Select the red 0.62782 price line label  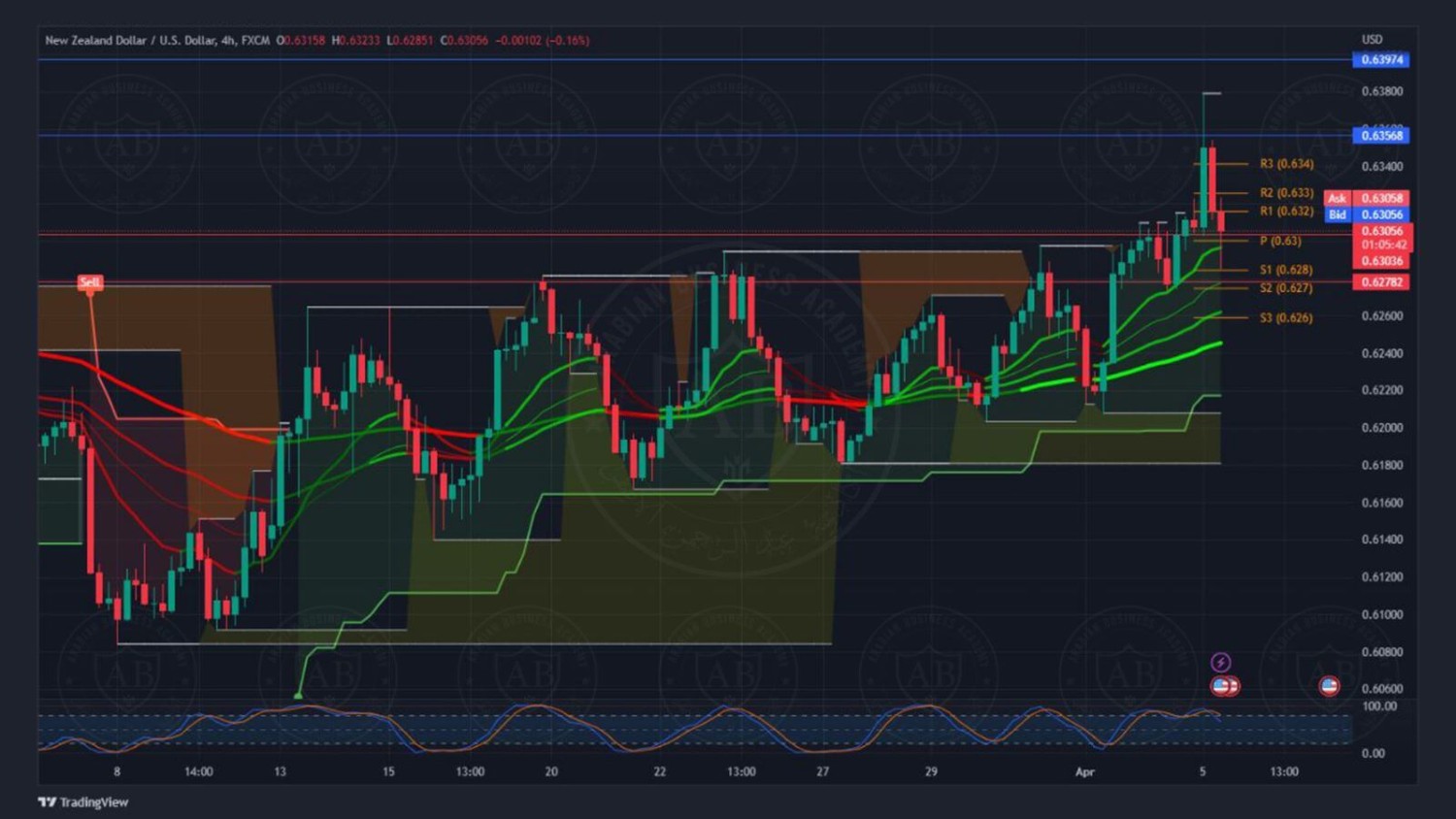coord(1381,282)
